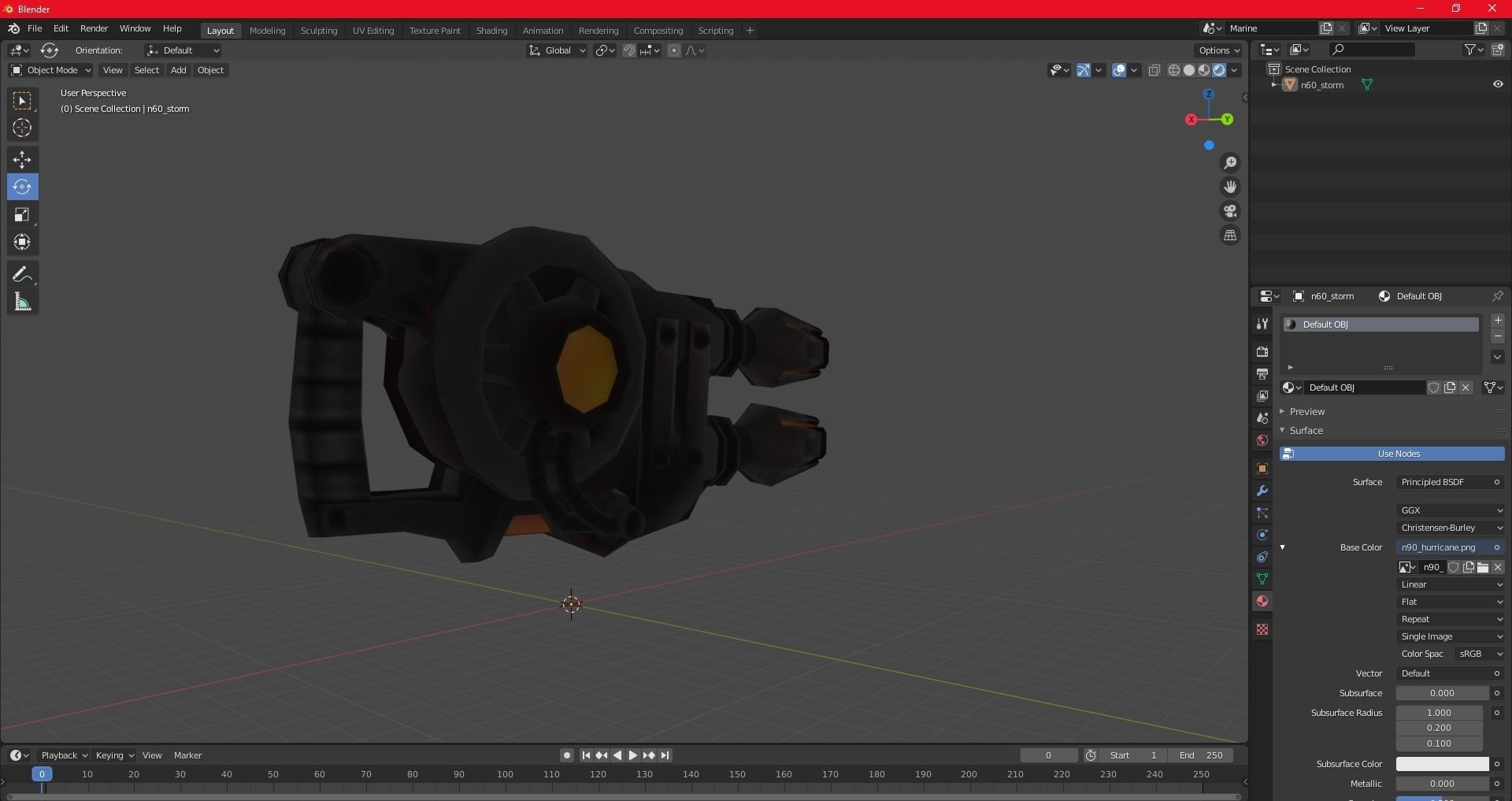The width and height of the screenshot is (1512, 801).
Task: Open the Orientation Default dropdown
Action: [x=183, y=50]
